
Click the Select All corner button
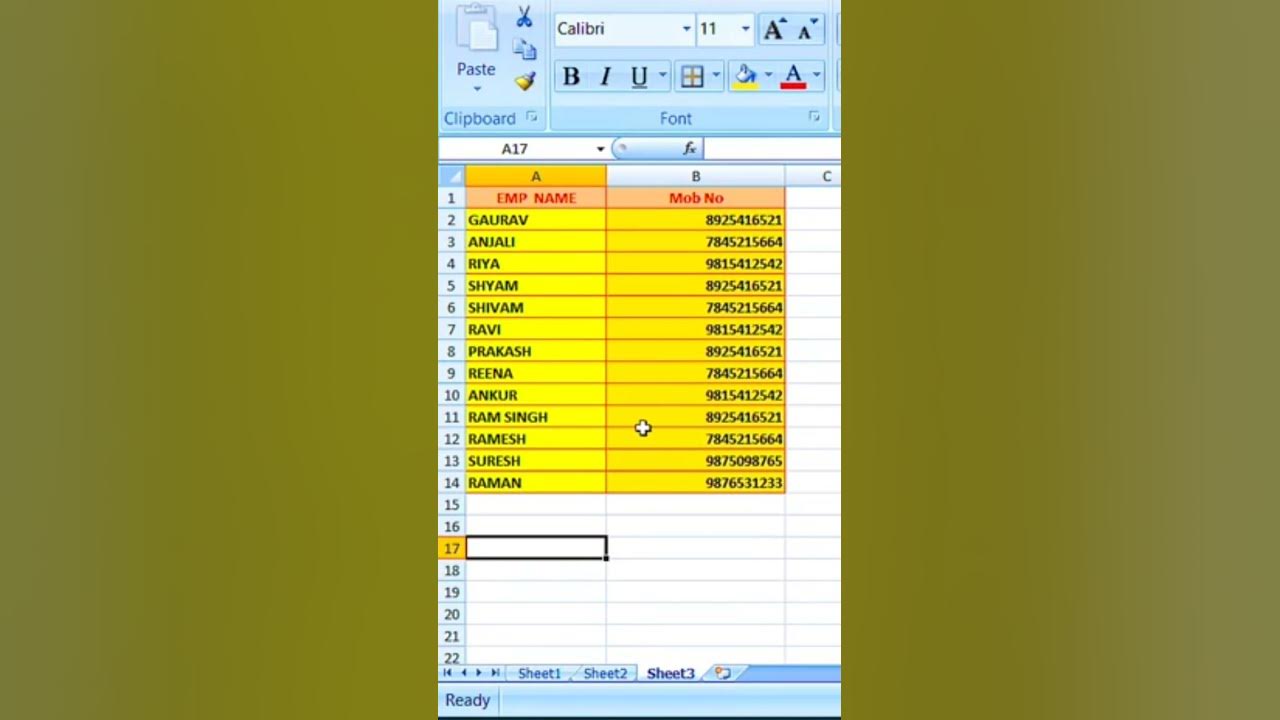pyautogui.click(x=452, y=176)
